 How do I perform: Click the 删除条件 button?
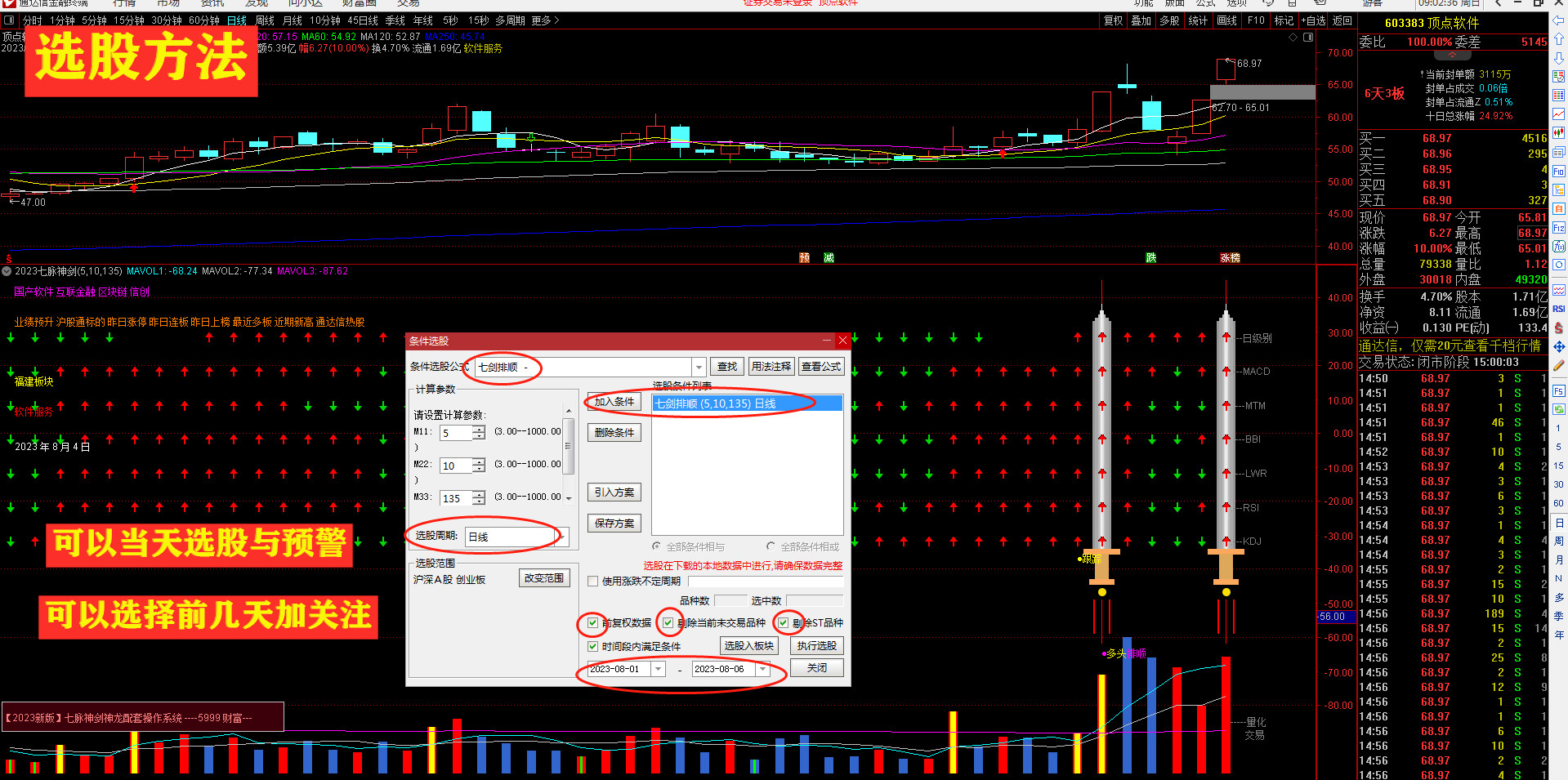coord(614,433)
